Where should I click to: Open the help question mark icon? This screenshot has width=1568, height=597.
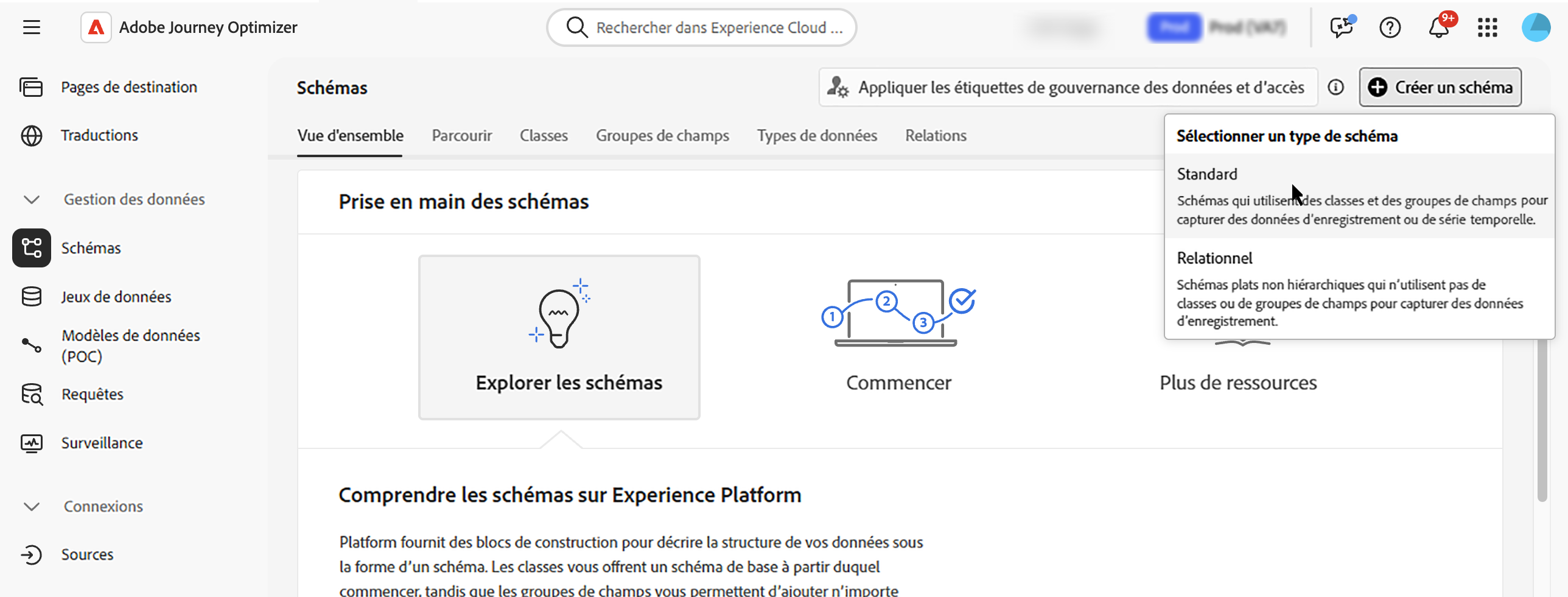coord(1390,27)
